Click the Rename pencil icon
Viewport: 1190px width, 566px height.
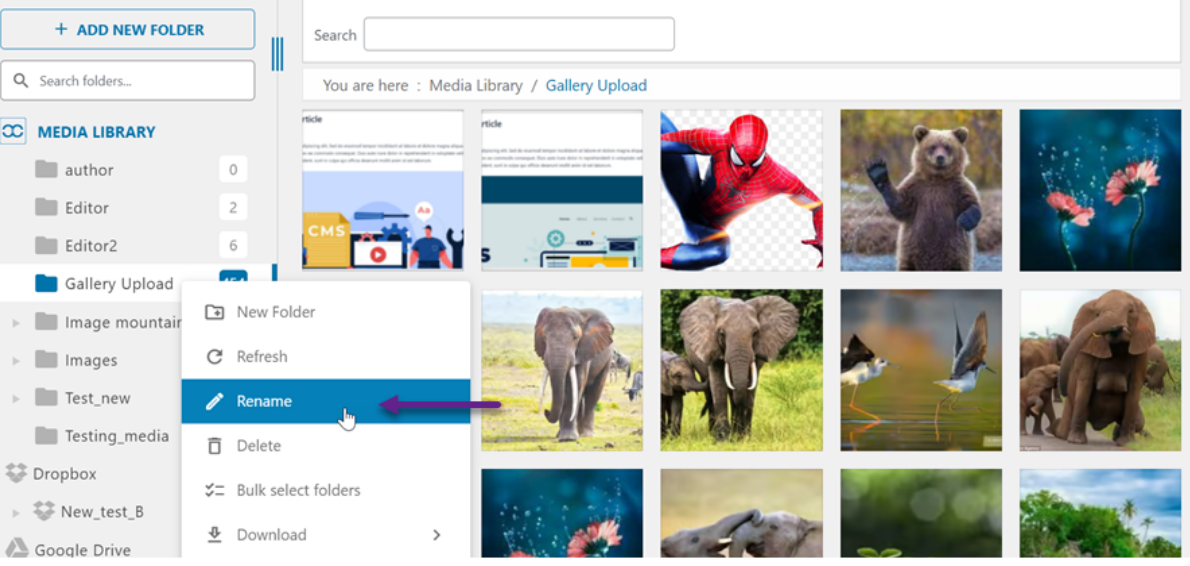coord(215,401)
